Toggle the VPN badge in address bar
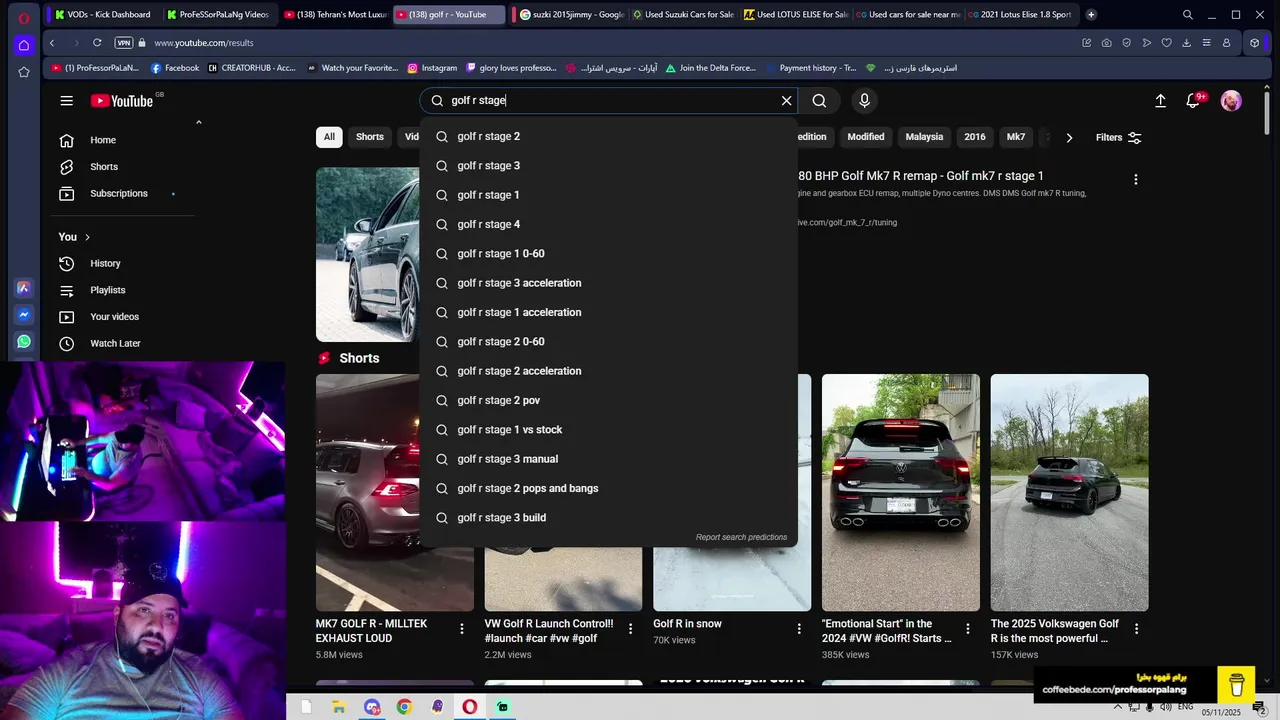Image resolution: width=1280 pixels, height=720 pixels. coord(124,43)
